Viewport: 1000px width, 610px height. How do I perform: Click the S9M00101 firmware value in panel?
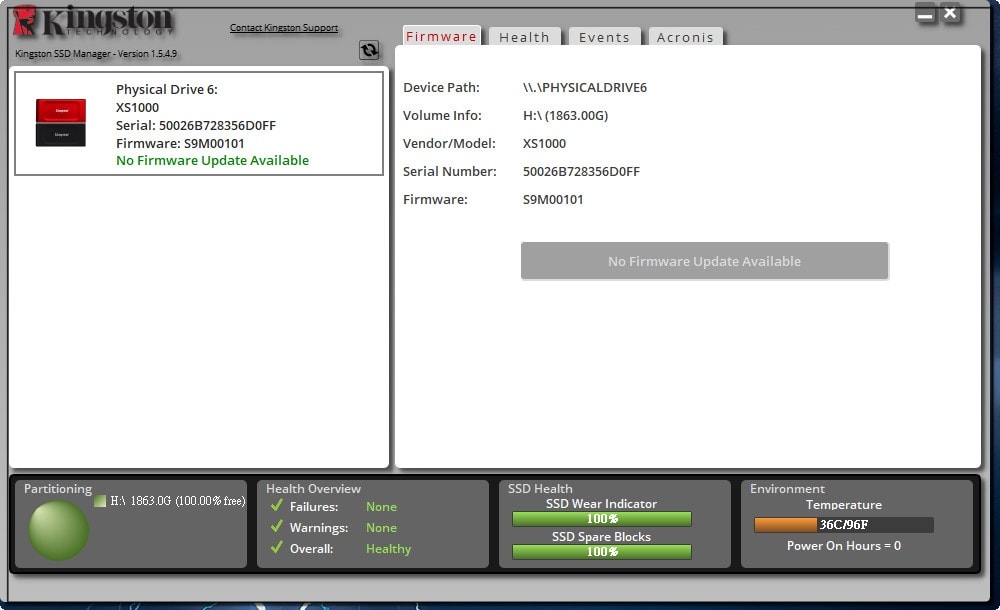click(553, 200)
